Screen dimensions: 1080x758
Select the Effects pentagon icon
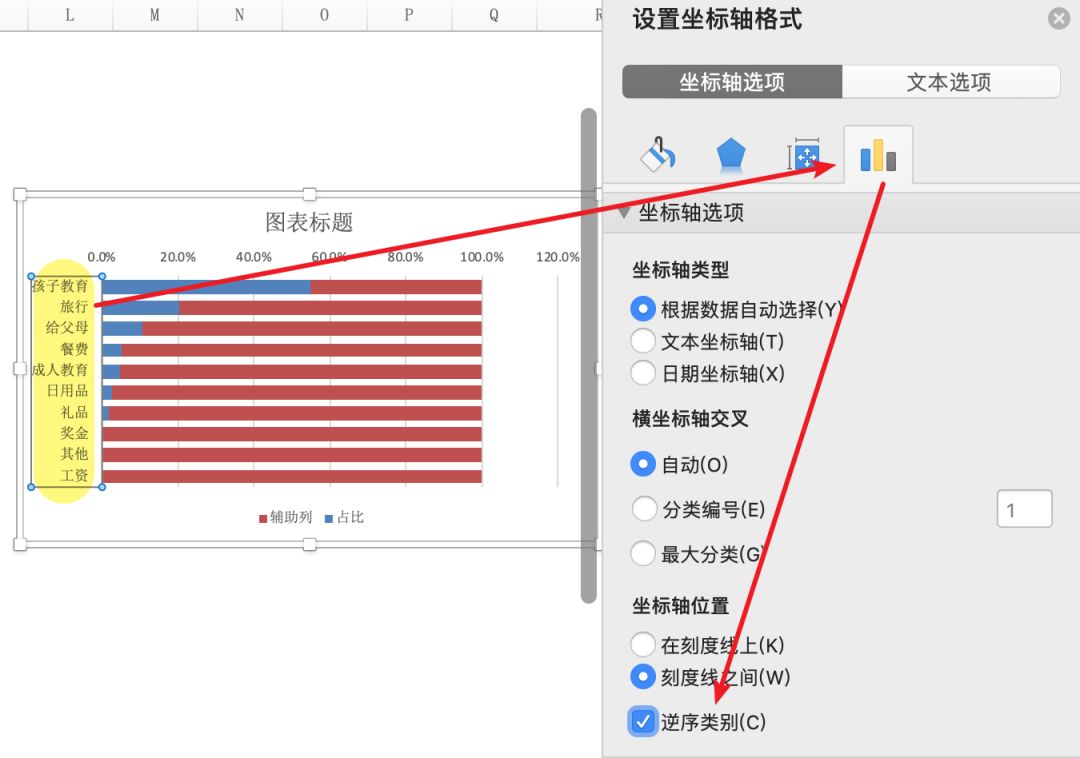731,153
